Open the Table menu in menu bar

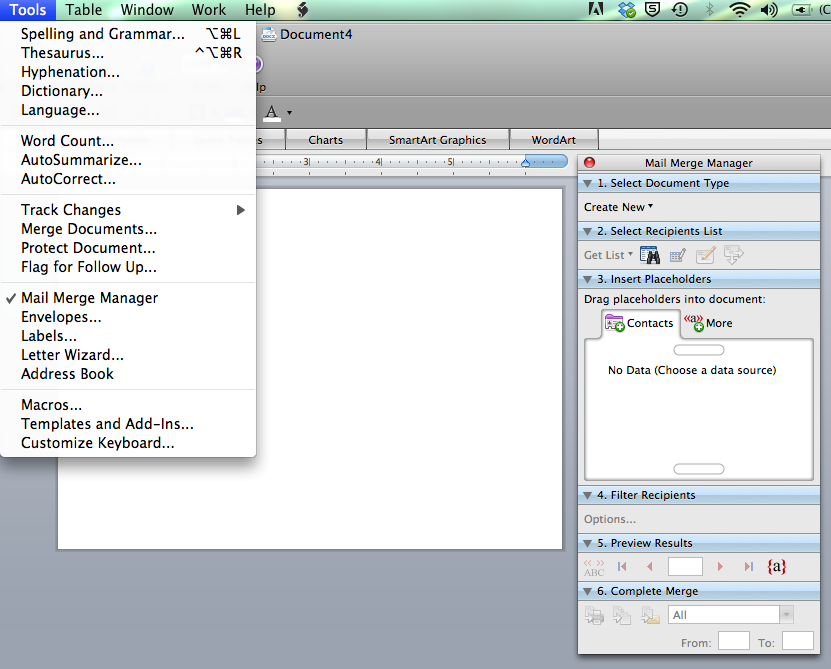[x=83, y=10]
